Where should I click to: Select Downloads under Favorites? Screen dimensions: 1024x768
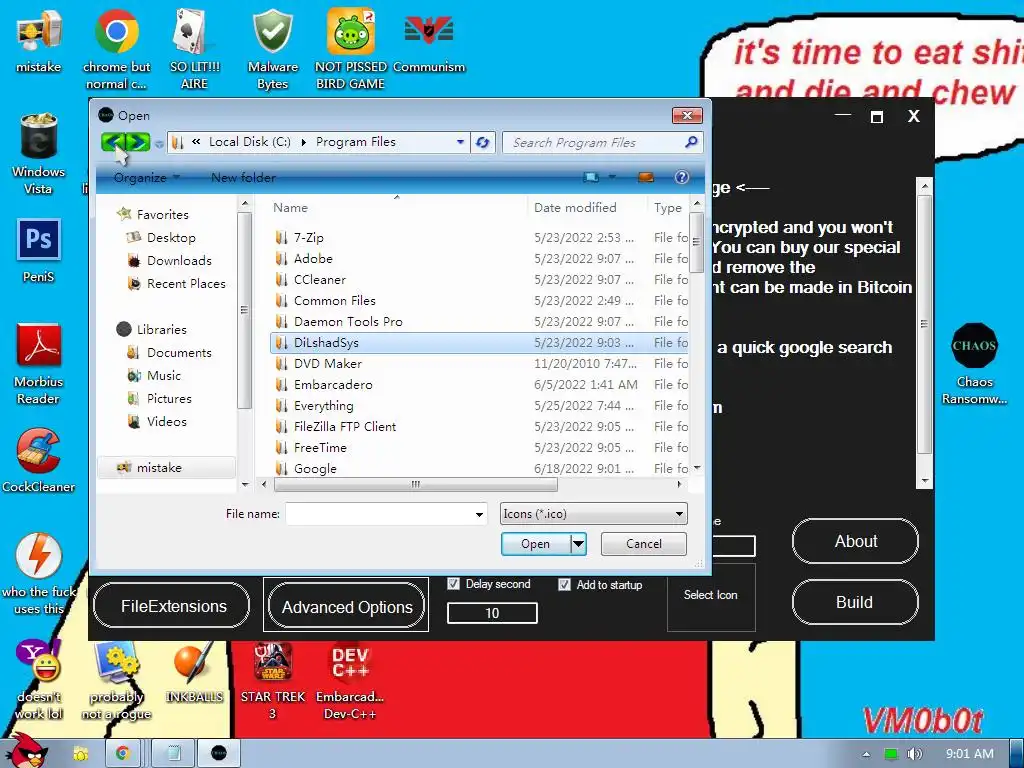179,261
